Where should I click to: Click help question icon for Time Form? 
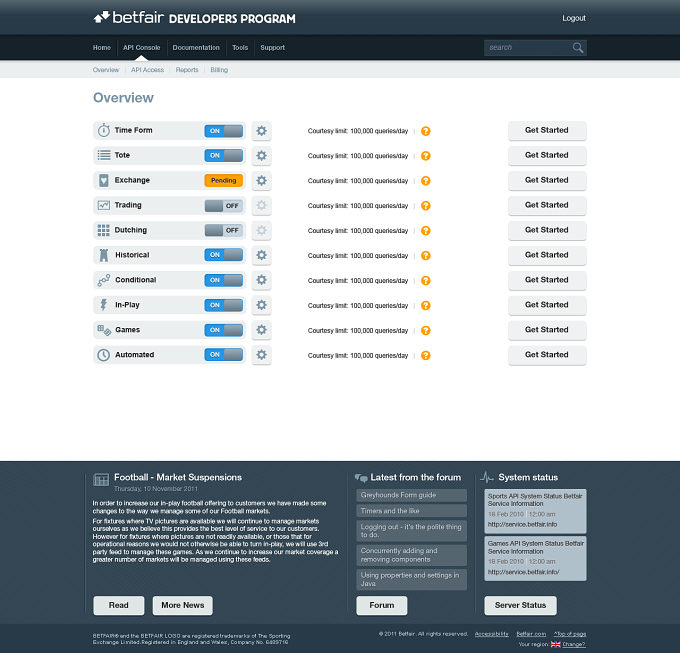pyautogui.click(x=426, y=131)
